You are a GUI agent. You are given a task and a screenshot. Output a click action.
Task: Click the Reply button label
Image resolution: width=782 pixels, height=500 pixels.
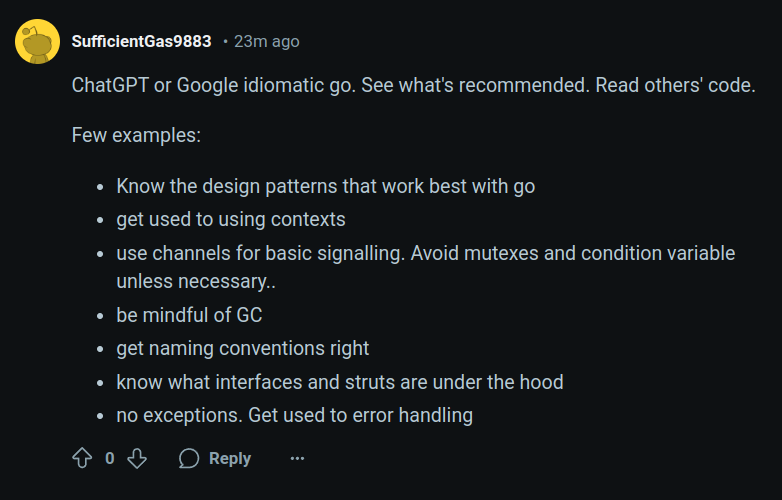click(230, 458)
